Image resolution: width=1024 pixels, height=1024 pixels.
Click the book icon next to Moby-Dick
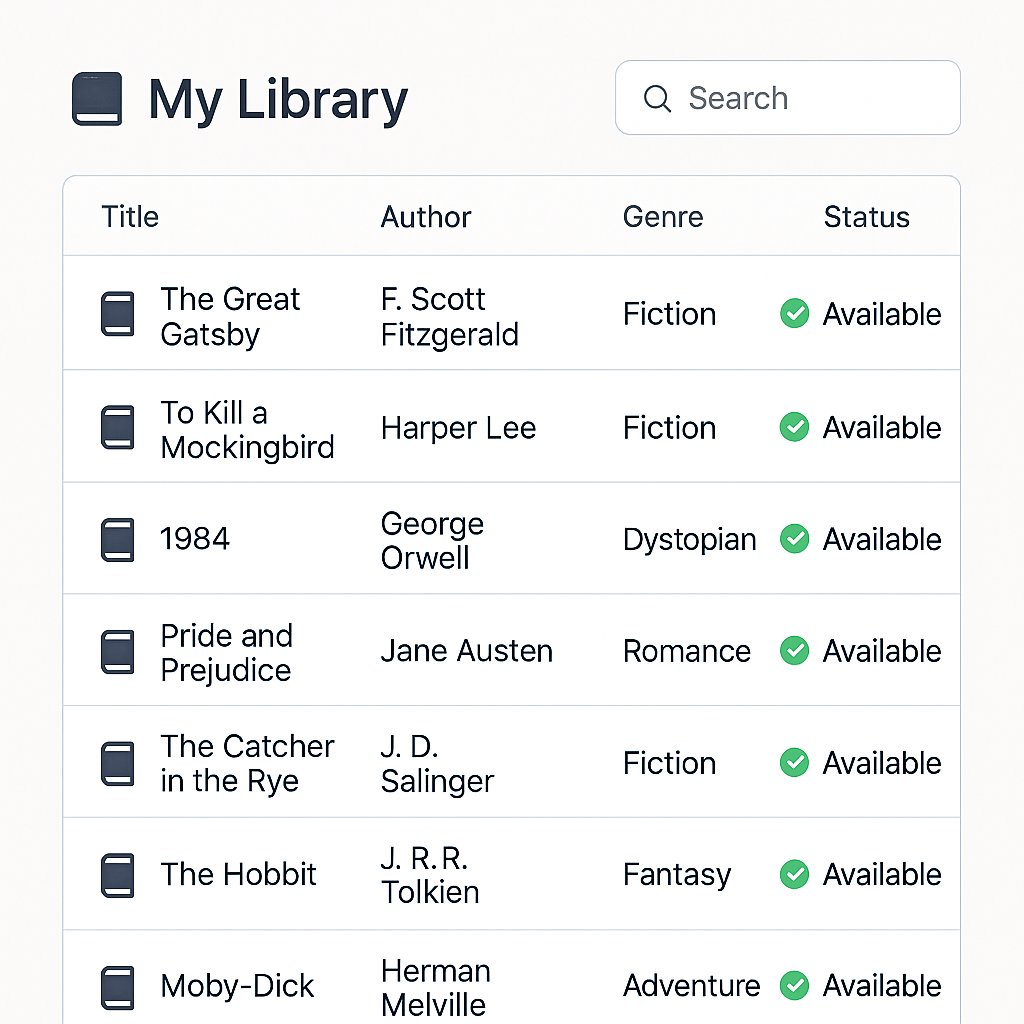coord(117,986)
